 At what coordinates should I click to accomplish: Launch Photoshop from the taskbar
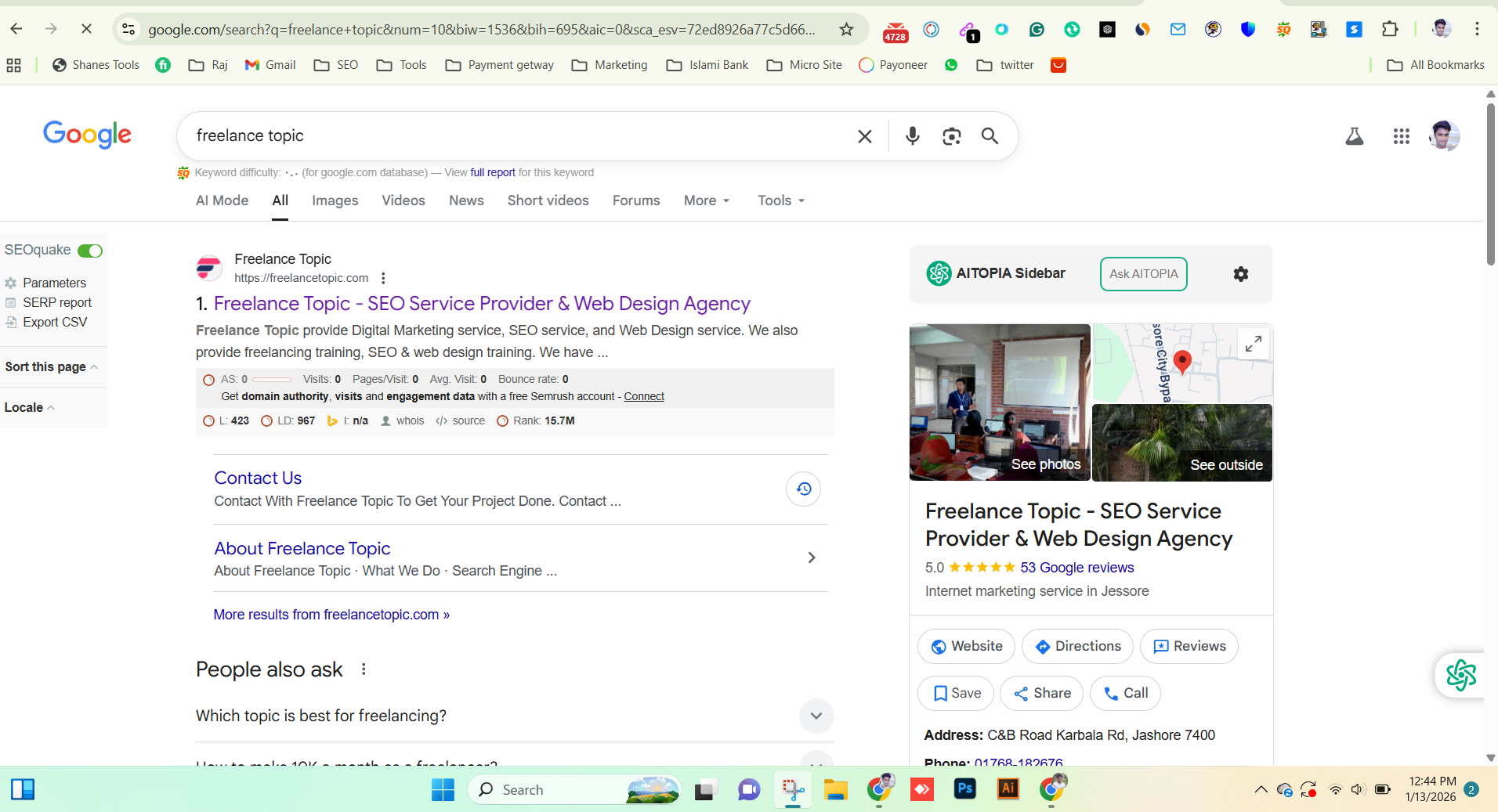pos(964,789)
